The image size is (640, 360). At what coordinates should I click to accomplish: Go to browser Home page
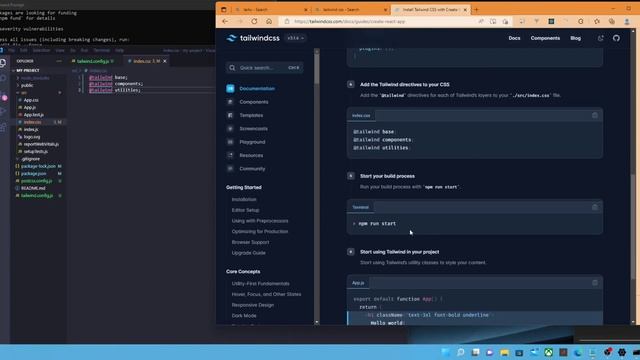269,21
